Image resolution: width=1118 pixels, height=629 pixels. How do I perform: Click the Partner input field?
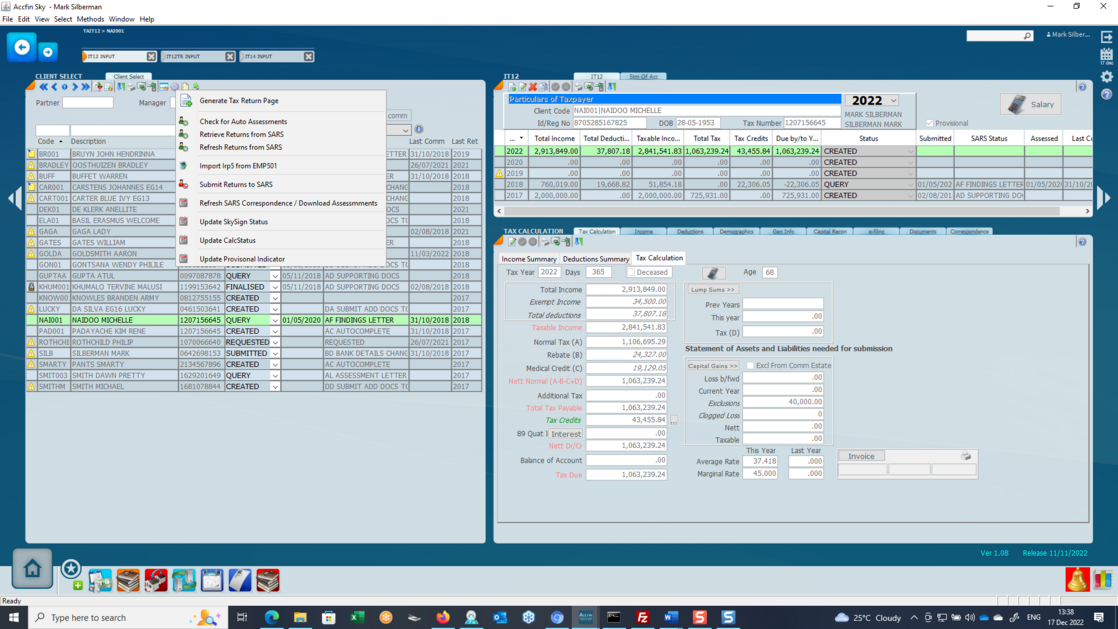click(x=88, y=102)
